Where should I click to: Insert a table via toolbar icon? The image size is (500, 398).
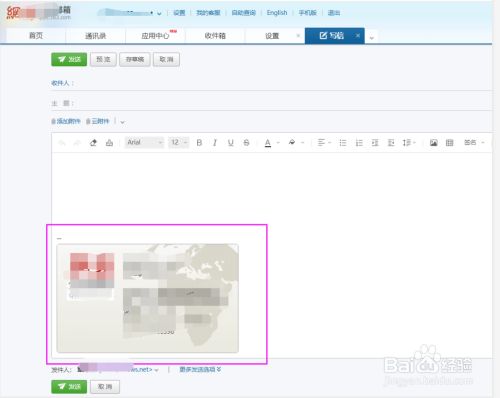click(x=449, y=143)
